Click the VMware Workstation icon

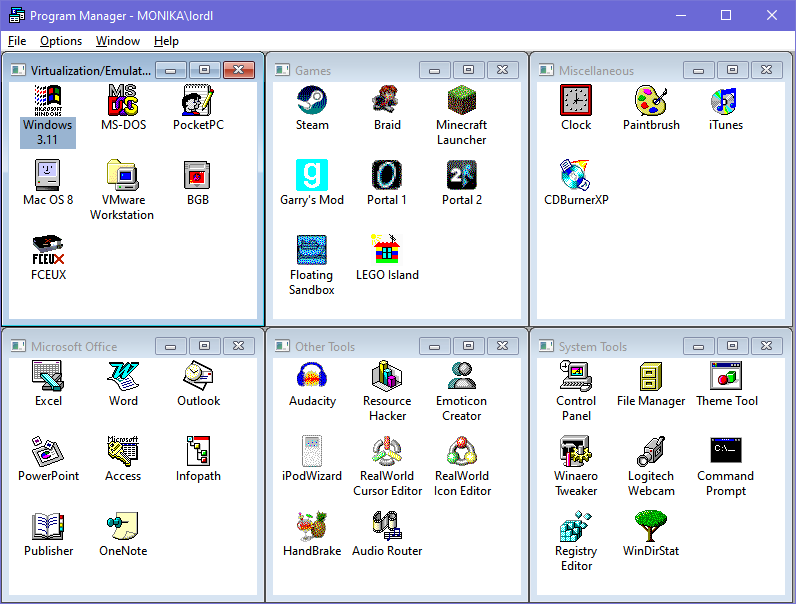(123, 175)
